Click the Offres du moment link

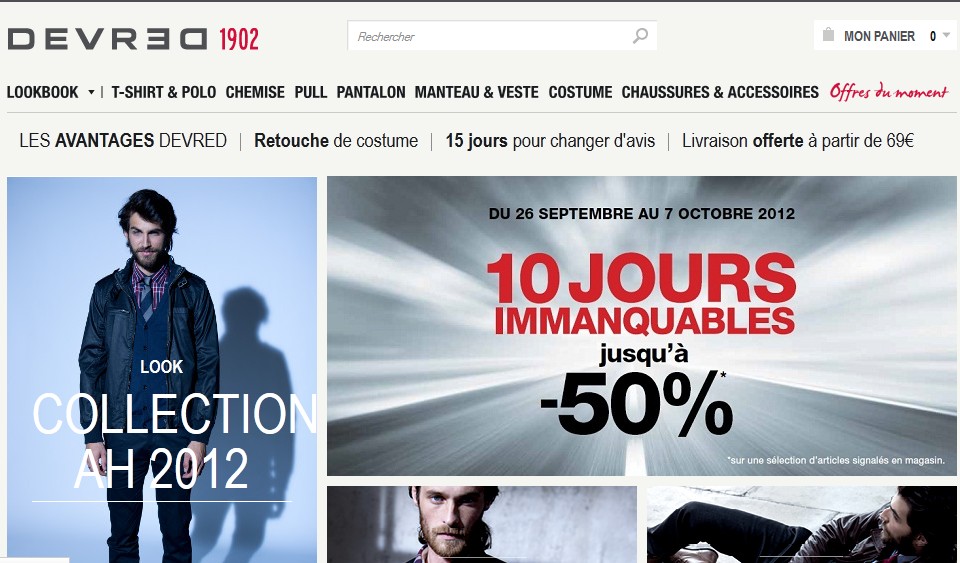[x=889, y=92]
